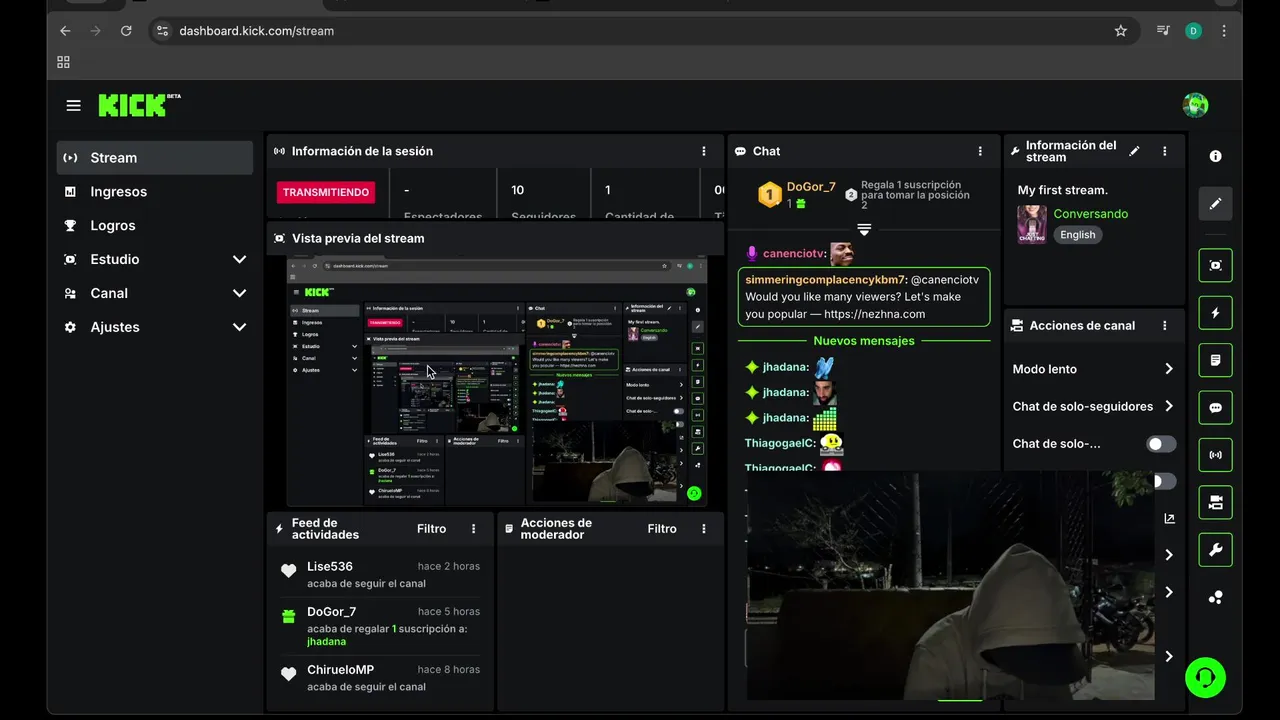This screenshot has height=720, width=1280.
Task: Click the edit pencil in right toolbar
Action: (x=1216, y=203)
